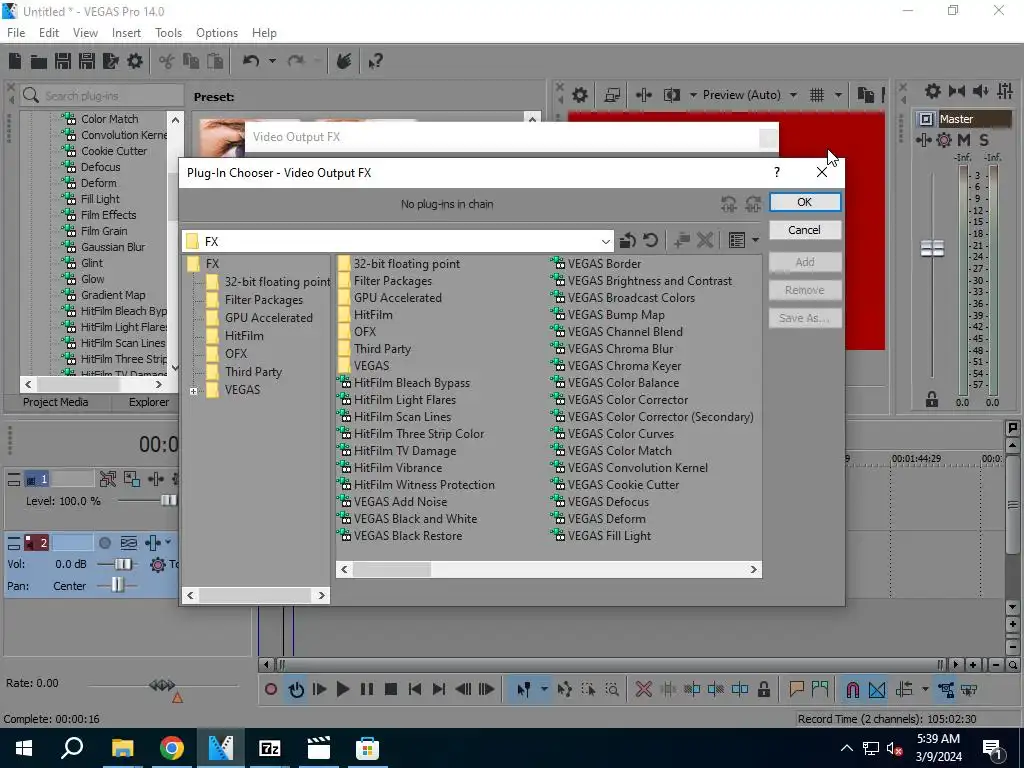This screenshot has height=768, width=1024.
Task: Click the Undo arrow in main toolbar
Action: (251, 61)
